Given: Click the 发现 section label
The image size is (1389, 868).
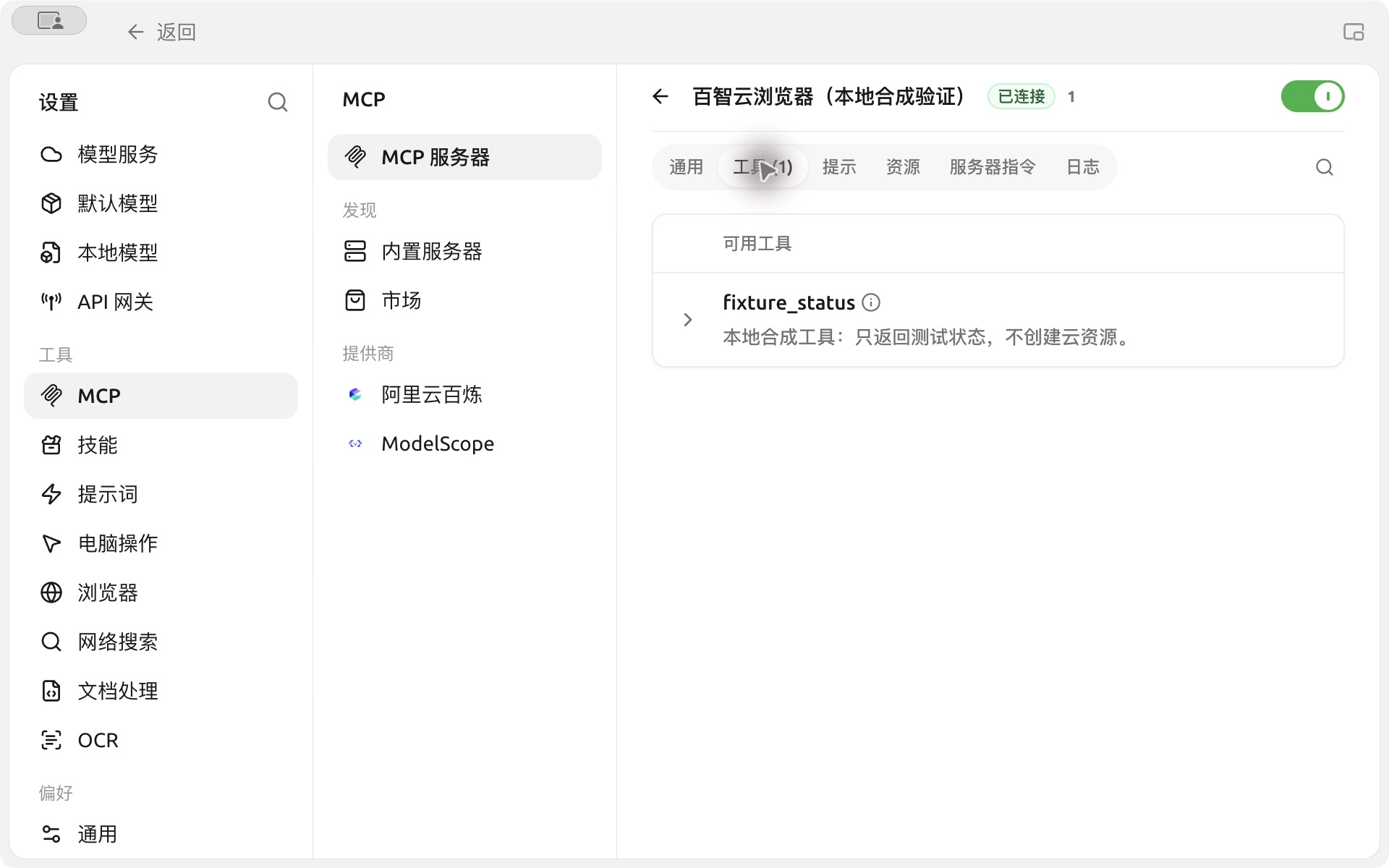Looking at the screenshot, I should [360, 210].
